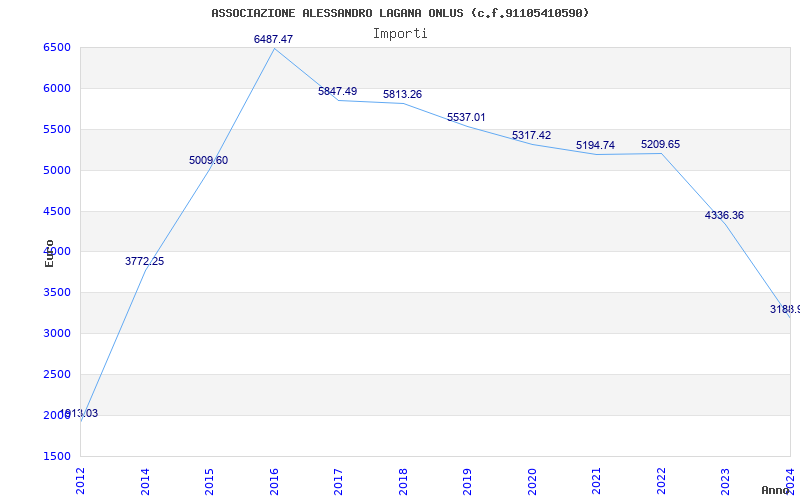Click the 2015 x-axis year label

[209, 481]
